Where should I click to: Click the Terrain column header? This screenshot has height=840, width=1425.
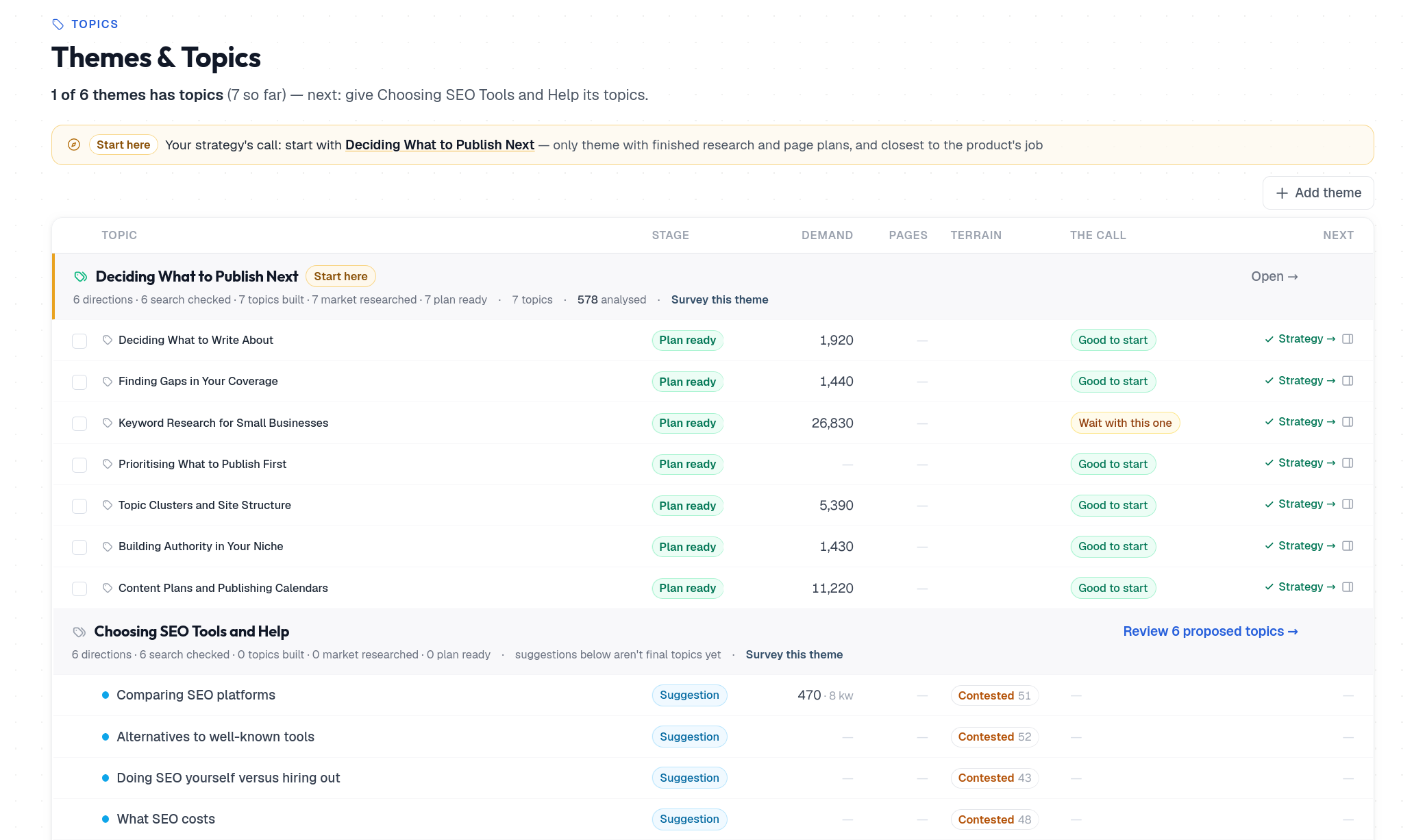[x=976, y=235]
